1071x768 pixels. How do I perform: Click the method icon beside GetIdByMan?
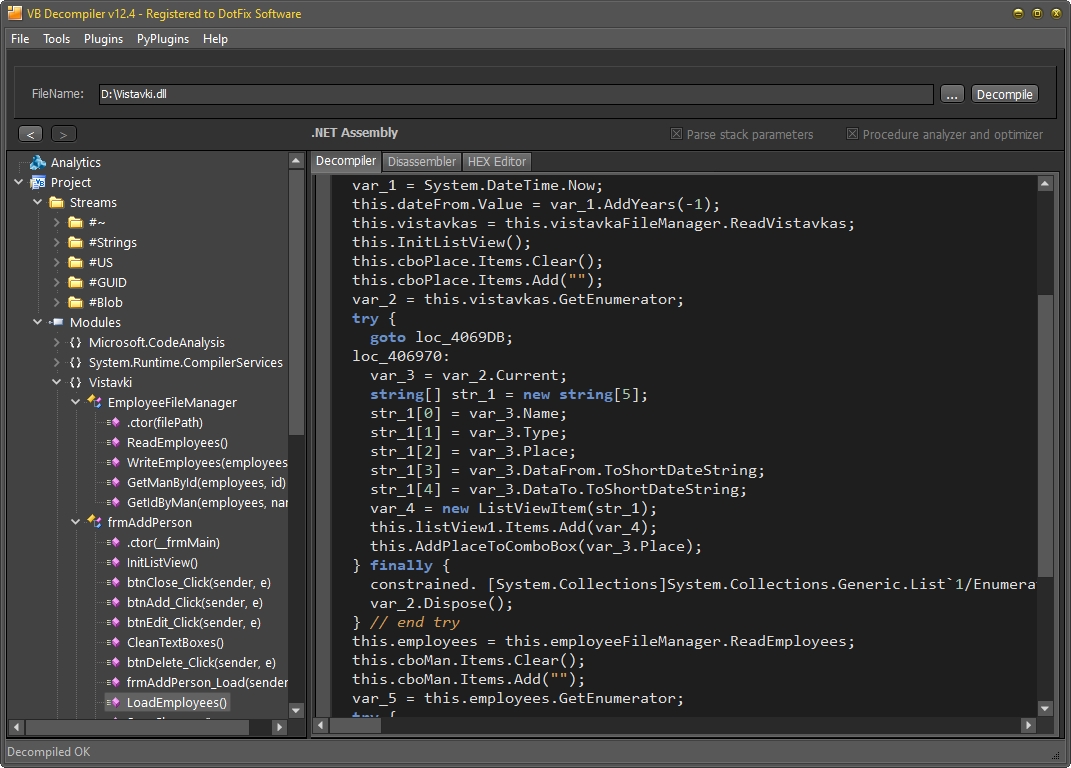(x=113, y=502)
